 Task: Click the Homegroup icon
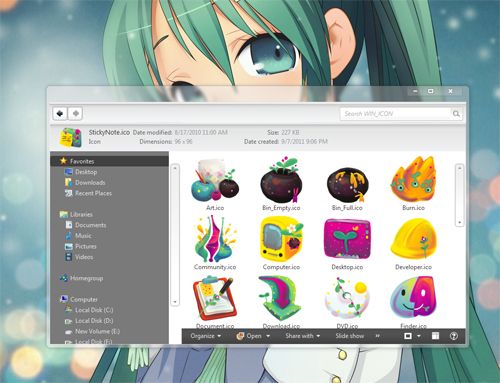coord(63,278)
